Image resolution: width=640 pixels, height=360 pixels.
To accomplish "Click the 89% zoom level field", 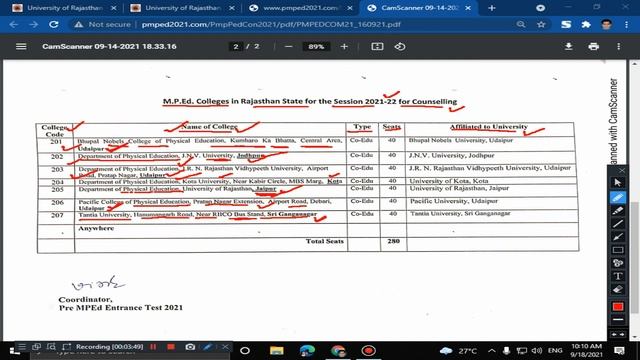I will pyautogui.click(x=316, y=47).
